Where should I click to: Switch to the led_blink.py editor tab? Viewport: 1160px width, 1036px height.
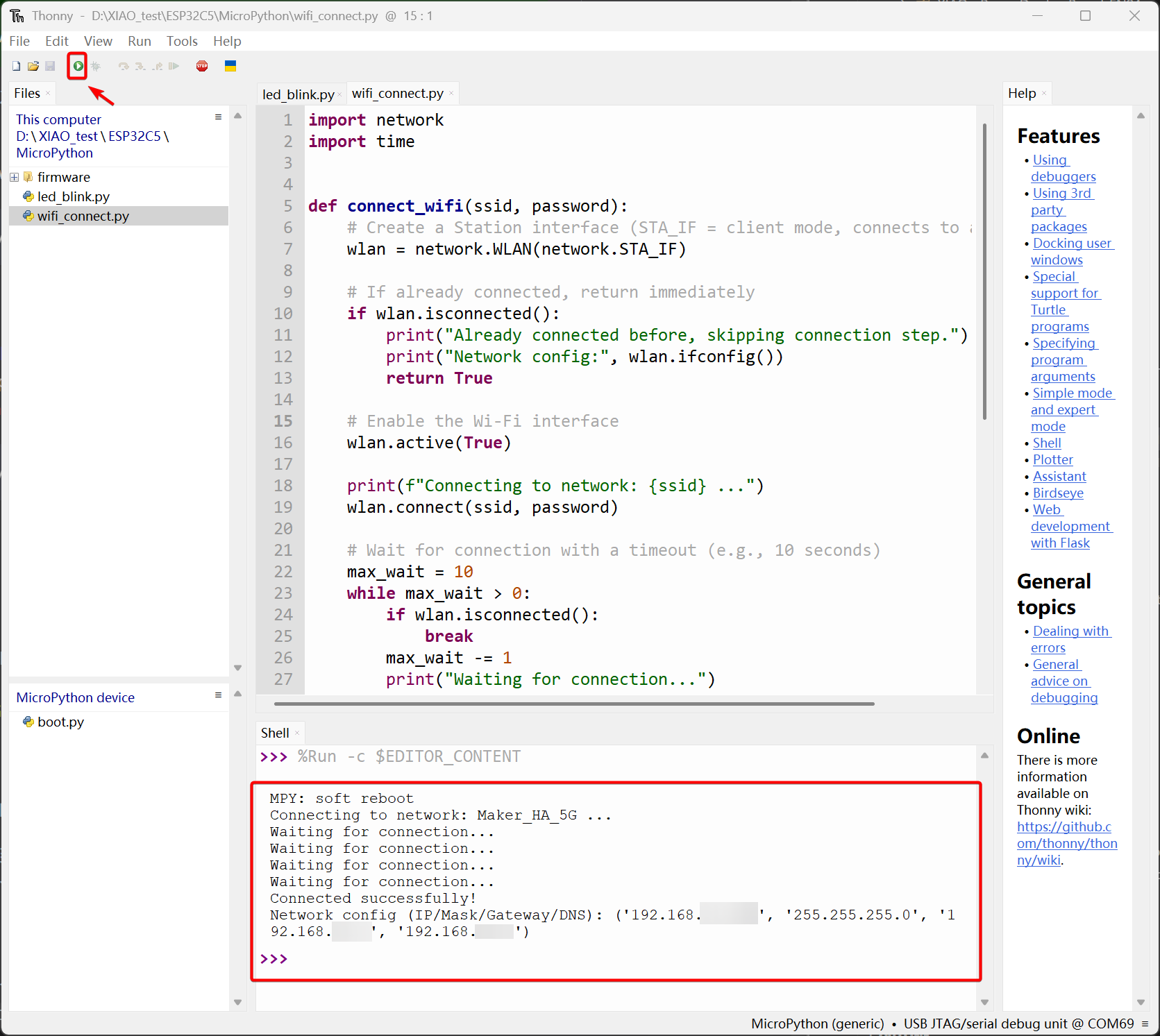(298, 94)
